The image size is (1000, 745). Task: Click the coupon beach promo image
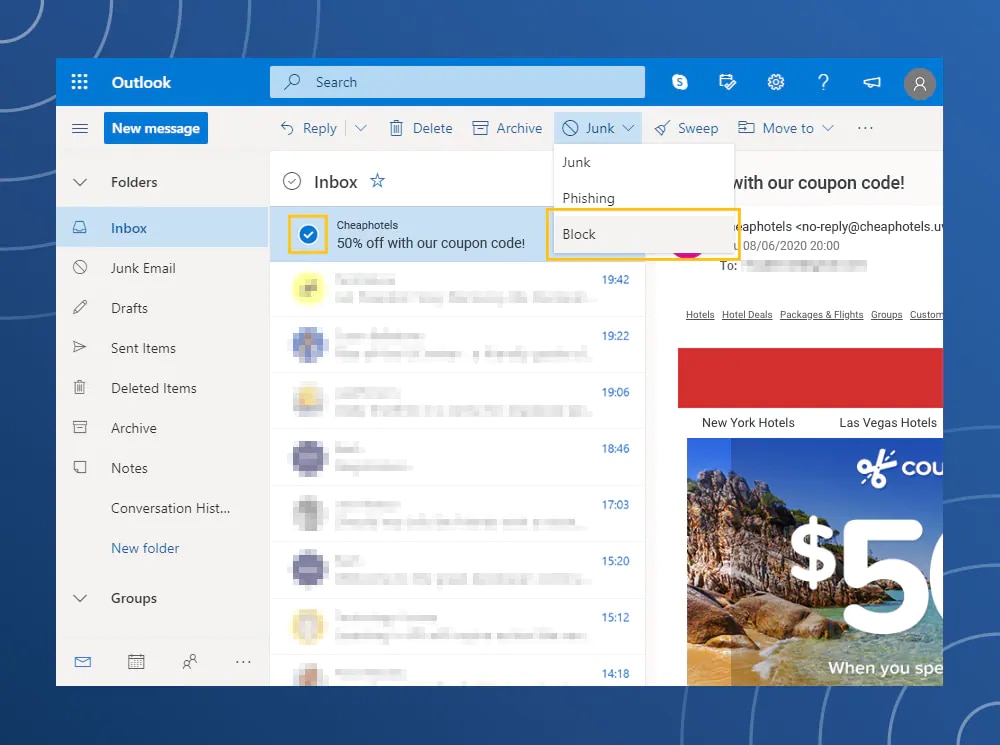pyautogui.click(x=814, y=562)
